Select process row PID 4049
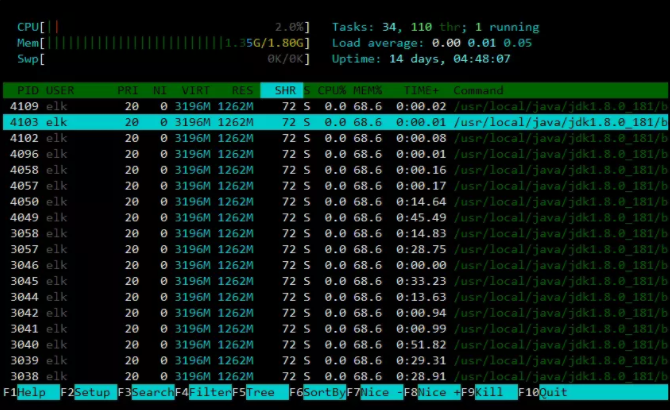 click(335, 217)
